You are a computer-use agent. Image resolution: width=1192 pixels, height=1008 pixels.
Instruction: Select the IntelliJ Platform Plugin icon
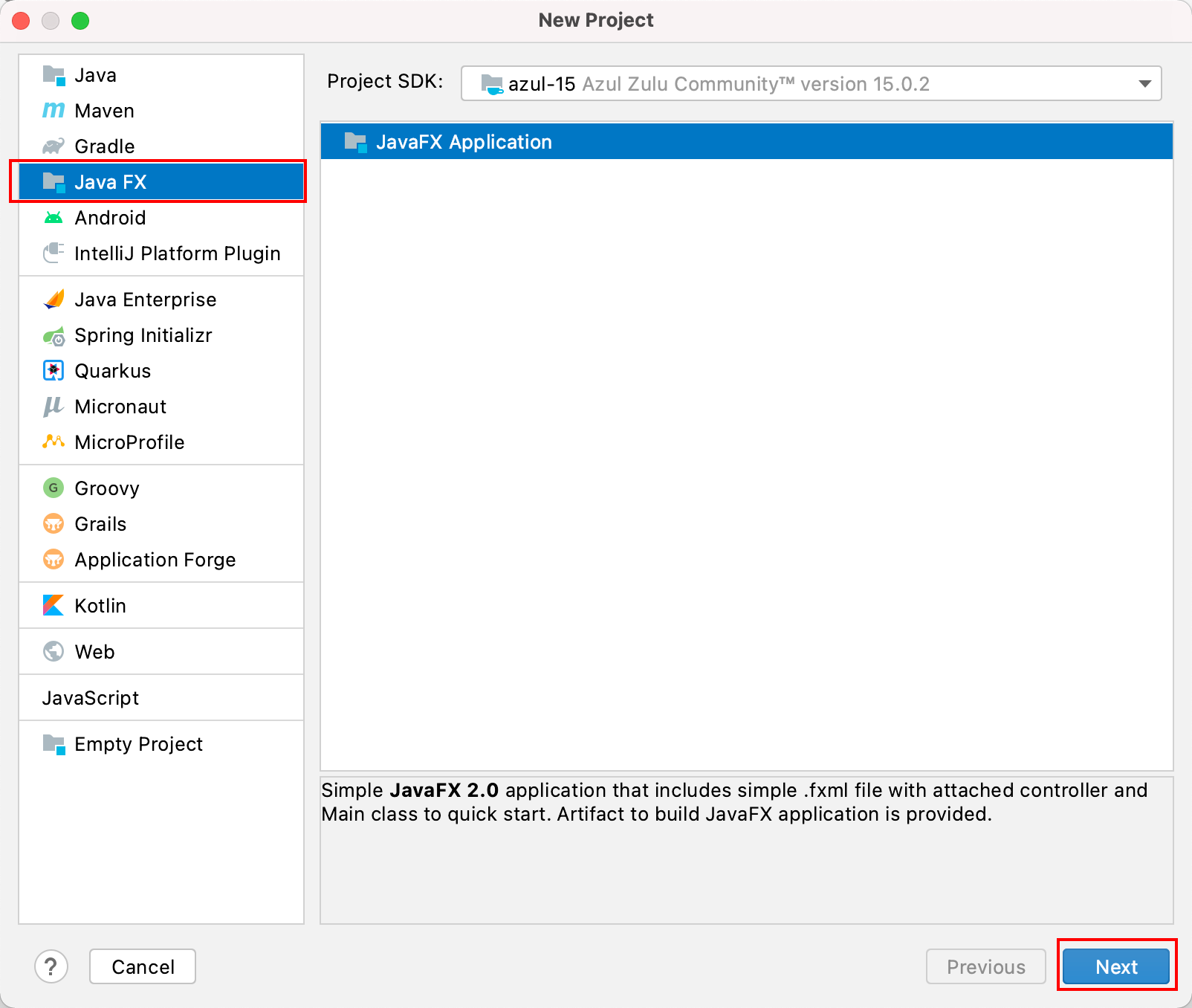click(x=53, y=253)
